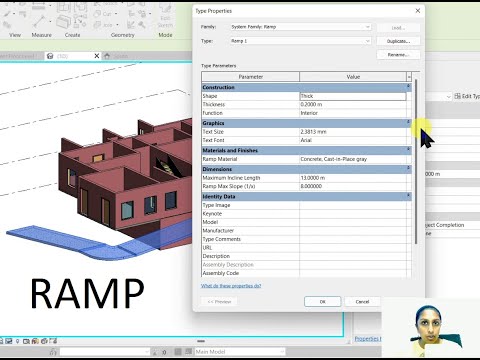Click the Cut geometry icon
This screenshot has height=360, width=480.
point(97,14)
